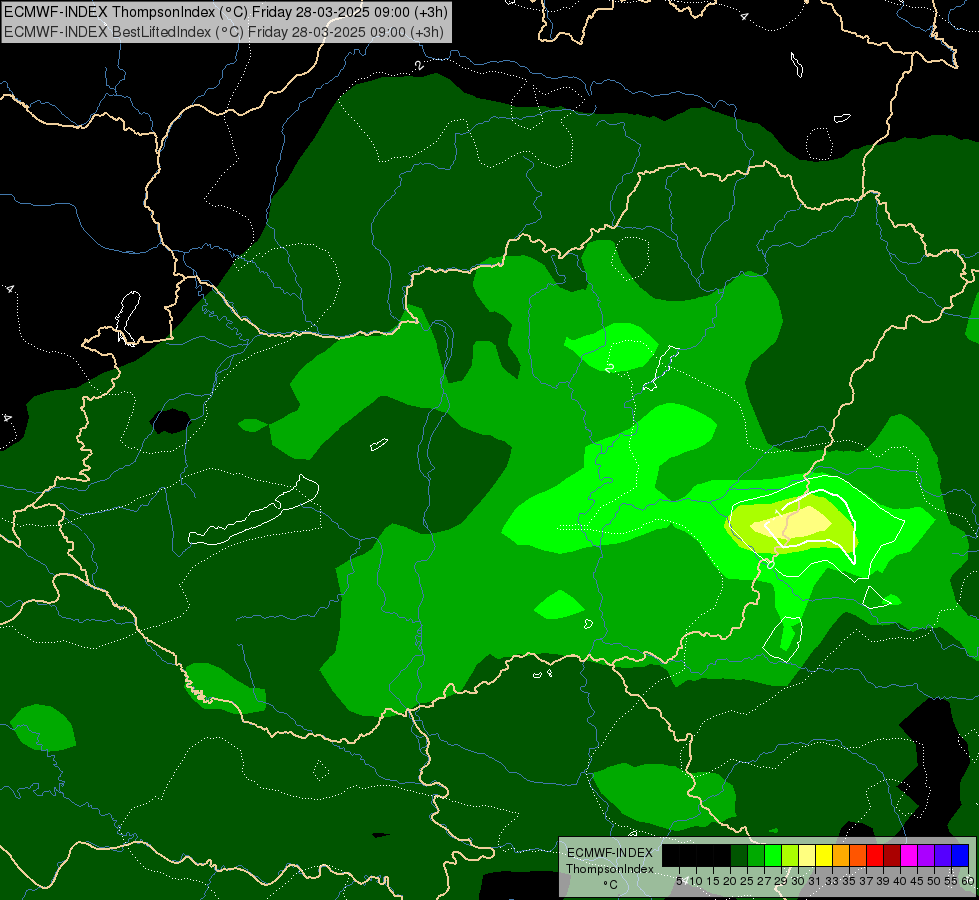Viewport: 979px width, 900px height.
Task: Pick the dark red 39–40 legend swatch
Action: 892,855
